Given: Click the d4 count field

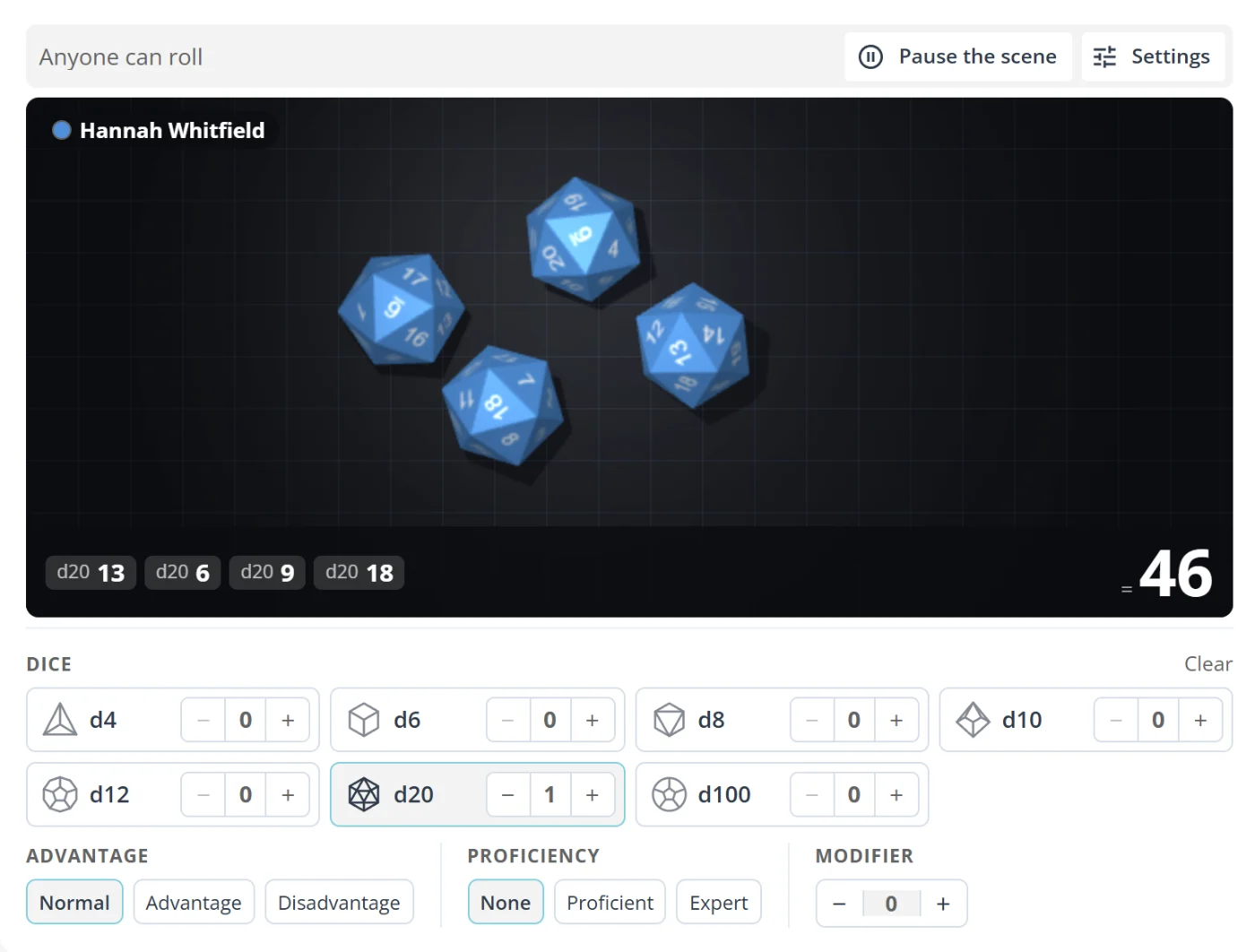Looking at the screenshot, I should pos(246,720).
